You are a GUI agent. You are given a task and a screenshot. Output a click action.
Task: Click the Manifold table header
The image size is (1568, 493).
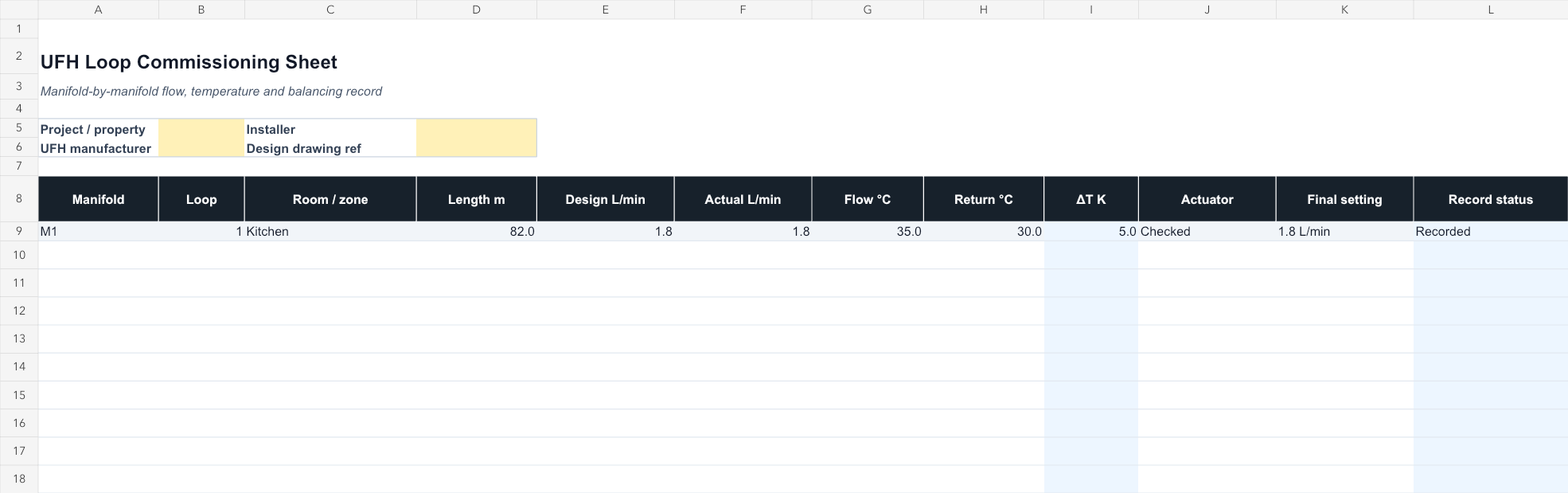click(99, 199)
